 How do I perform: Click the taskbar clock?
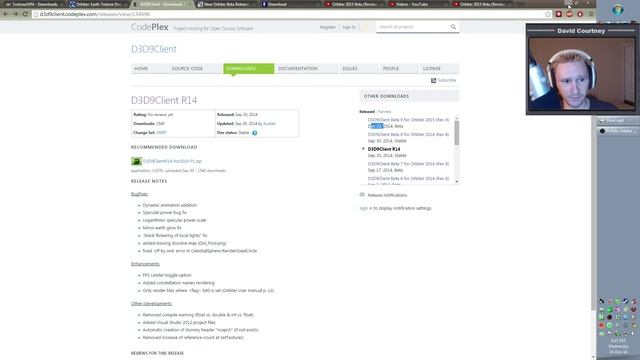pyautogui.click(x=618, y=346)
